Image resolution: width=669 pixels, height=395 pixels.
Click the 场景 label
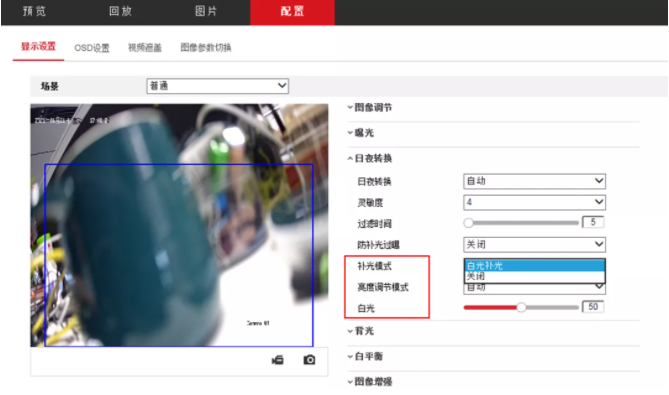point(49,86)
